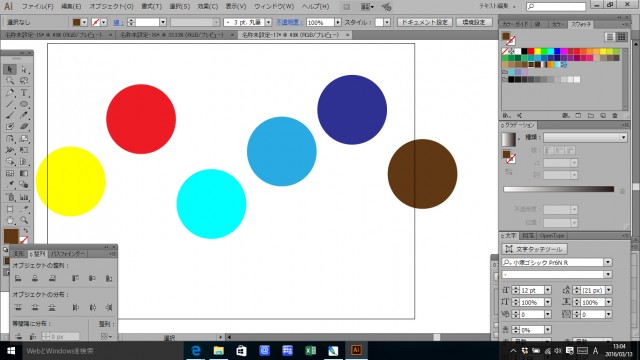Image resolution: width=640 pixels, height=360 pixels.
Task: Click horizontal distribute right icon
Action: 109,307
